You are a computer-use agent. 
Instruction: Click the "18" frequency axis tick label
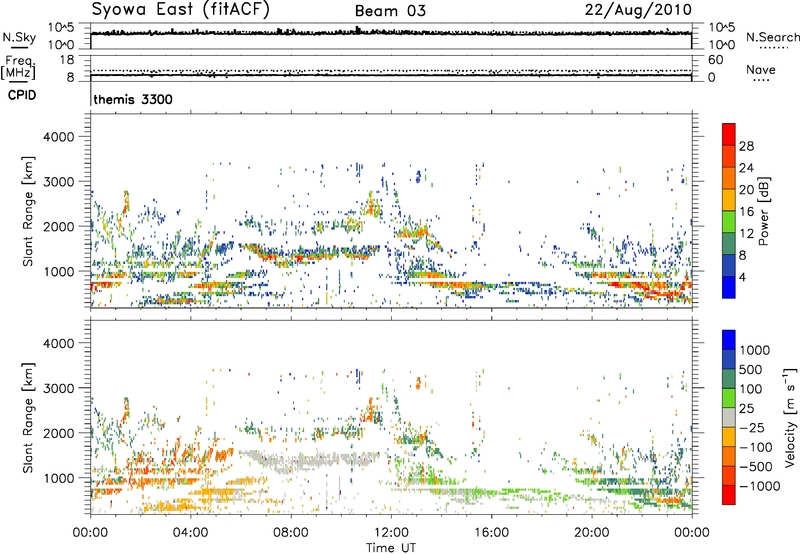pyautogui.click(x=67, y=60)
